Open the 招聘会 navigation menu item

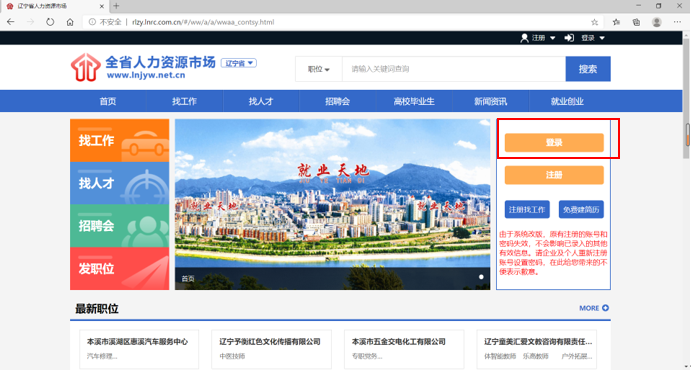coord(338,101)
